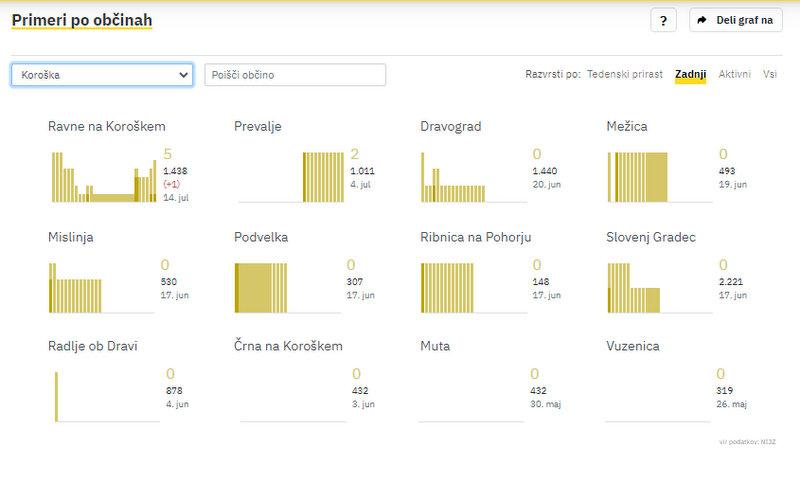Click the Podvelka bar chart
800x483 pixels.
pos(289,287)
